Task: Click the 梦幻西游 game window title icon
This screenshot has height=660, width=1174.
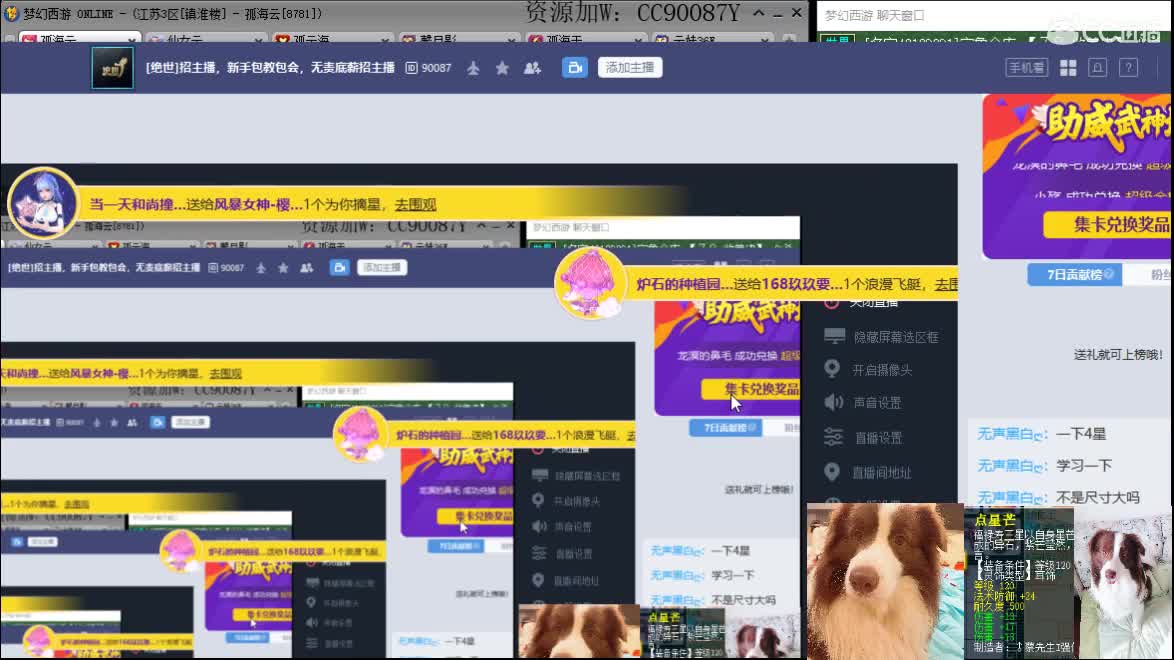Action: (11, 13)
